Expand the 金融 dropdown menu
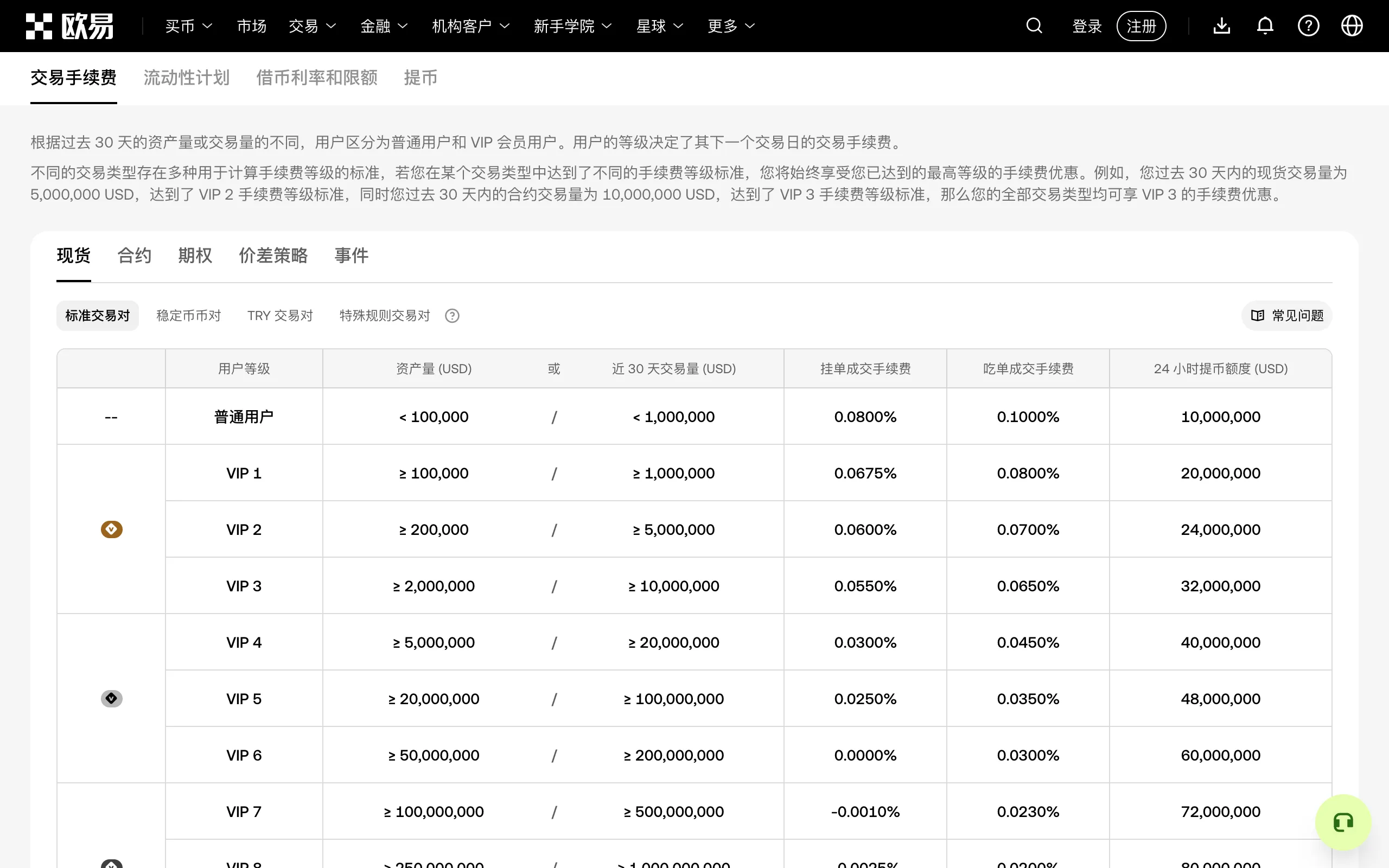 [x=384, y=26]
